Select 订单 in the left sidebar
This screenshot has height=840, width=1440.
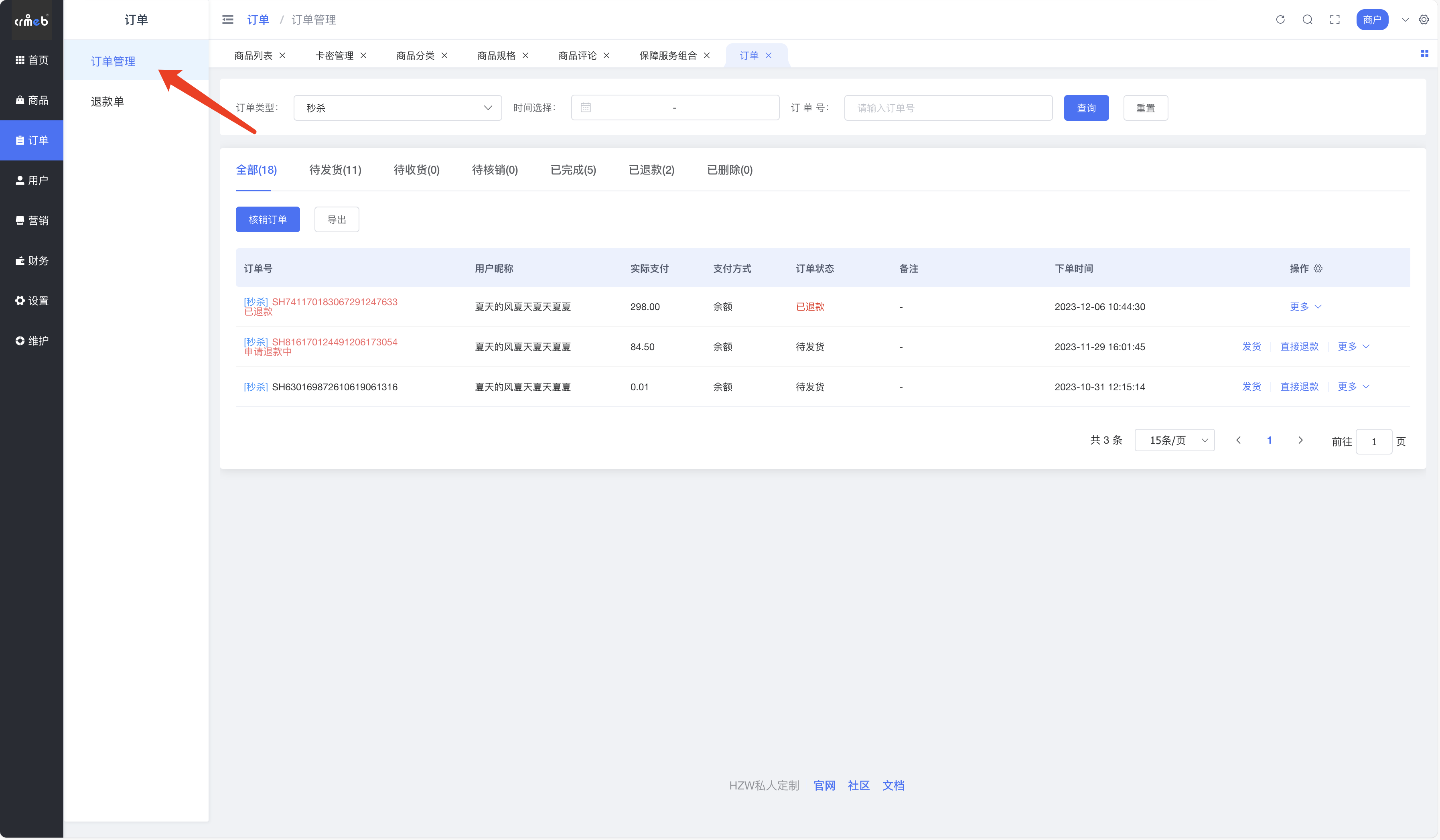[x=31, y=140]
